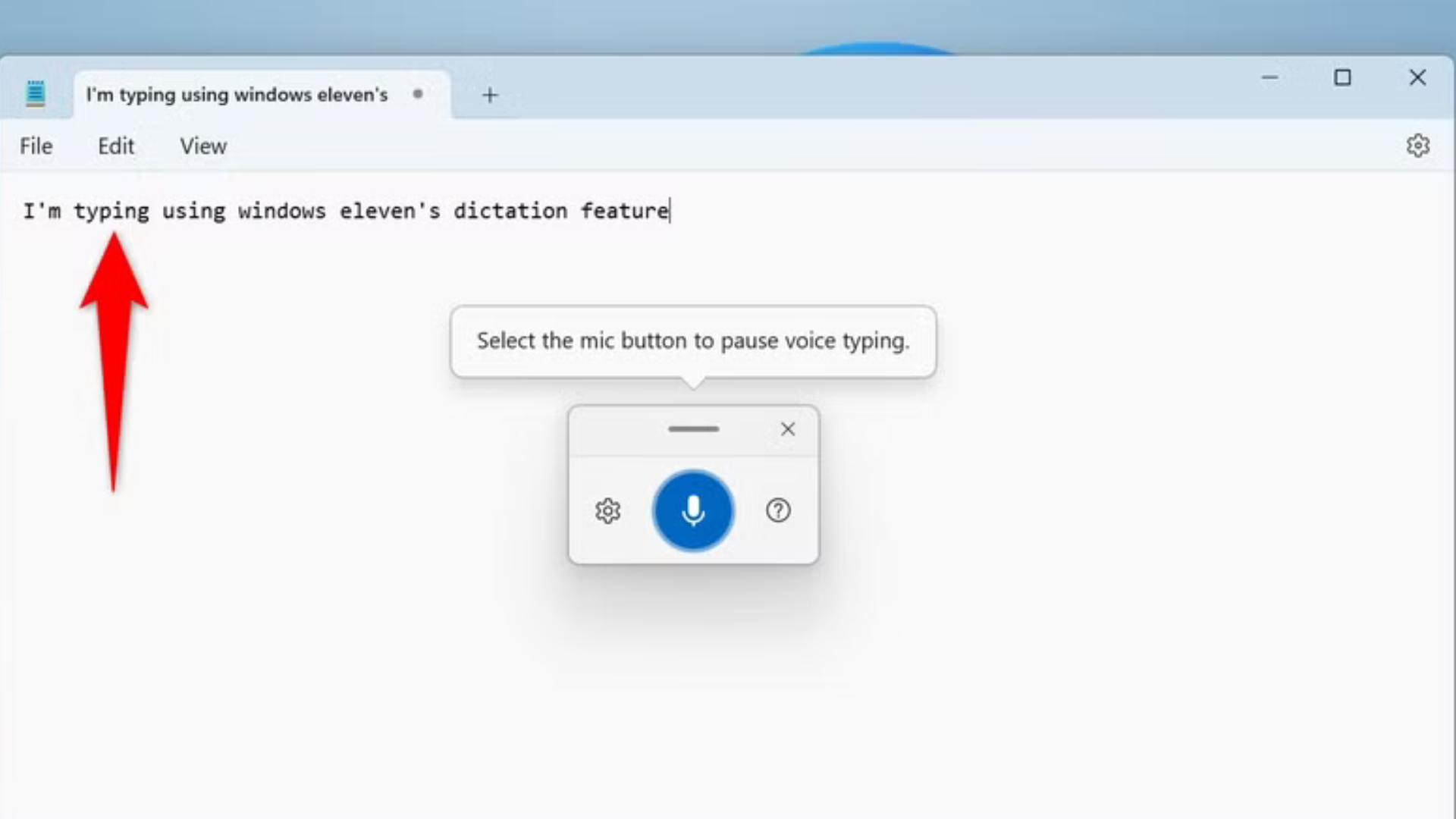Viewport: 1456px width, 819px height.
Task: Click the "Select the mic button" tooltip
Action: pos(693,341)
